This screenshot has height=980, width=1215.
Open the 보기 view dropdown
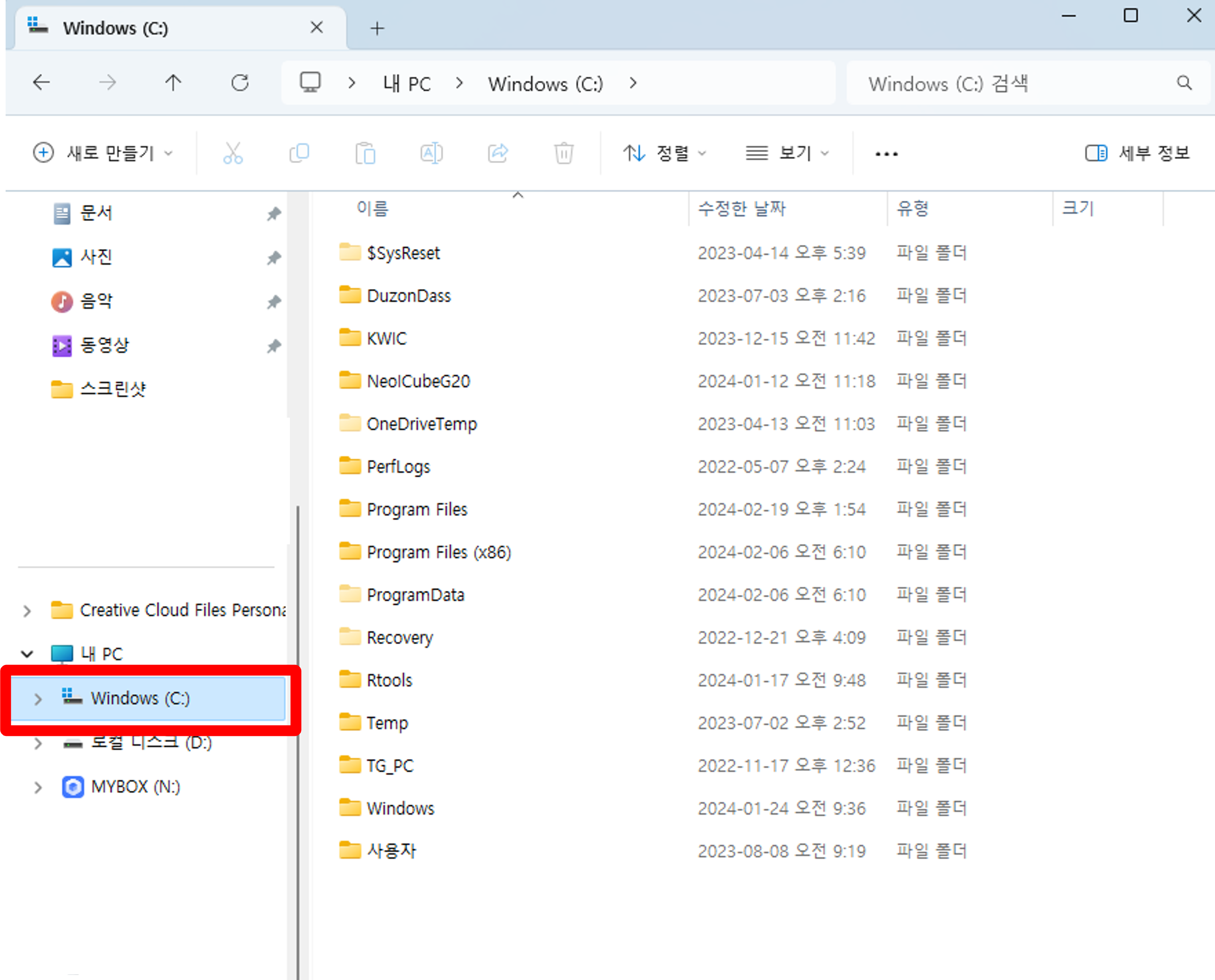788,153
